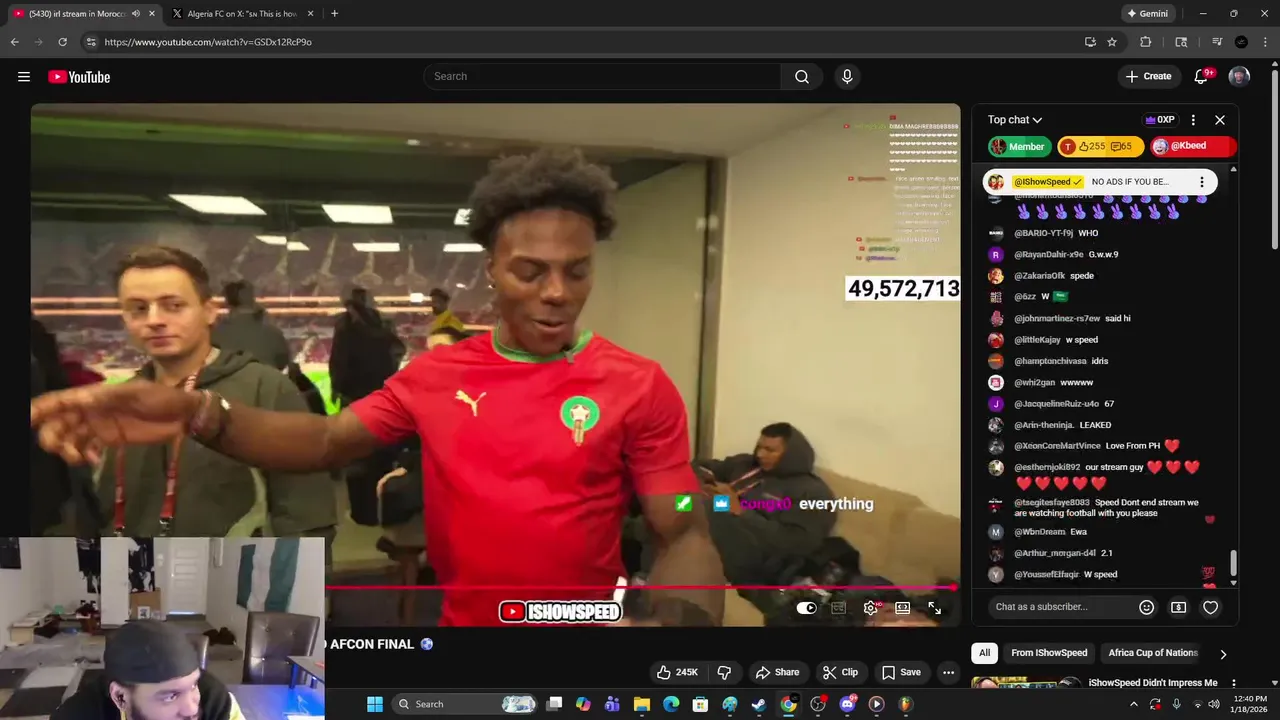The image size is (1280, 720).
Task: Open File Explorer from the taskbar
Action: pos(641,704)
